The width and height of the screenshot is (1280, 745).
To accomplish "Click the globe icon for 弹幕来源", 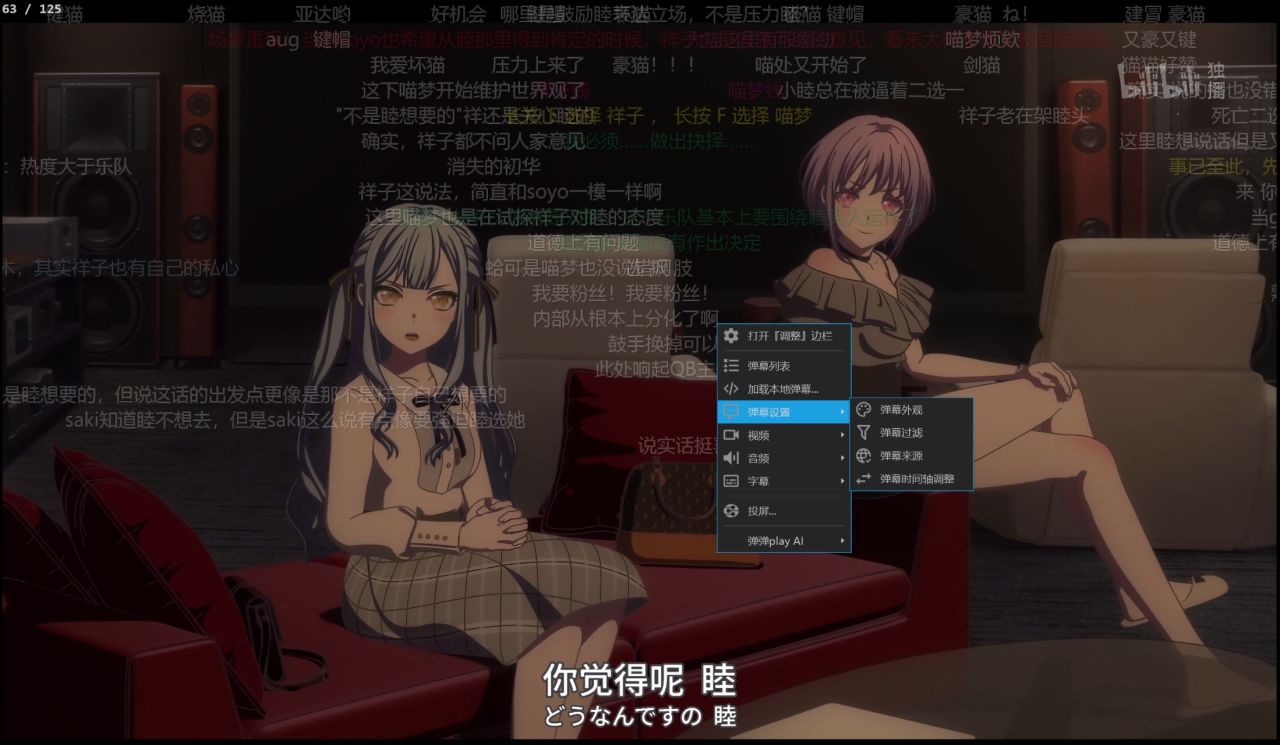I will click(864, 456).
